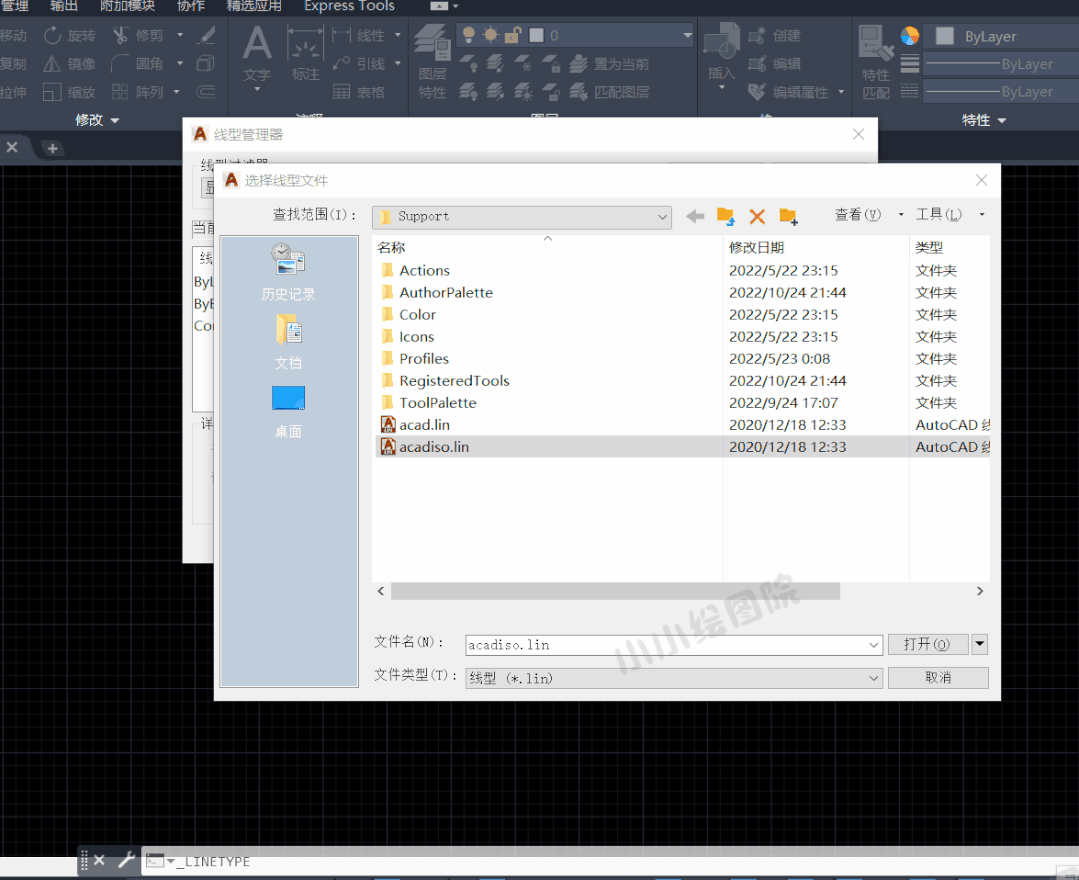Select the acadiso.lin file row
1079x880 pixels.
click(681, 447)
